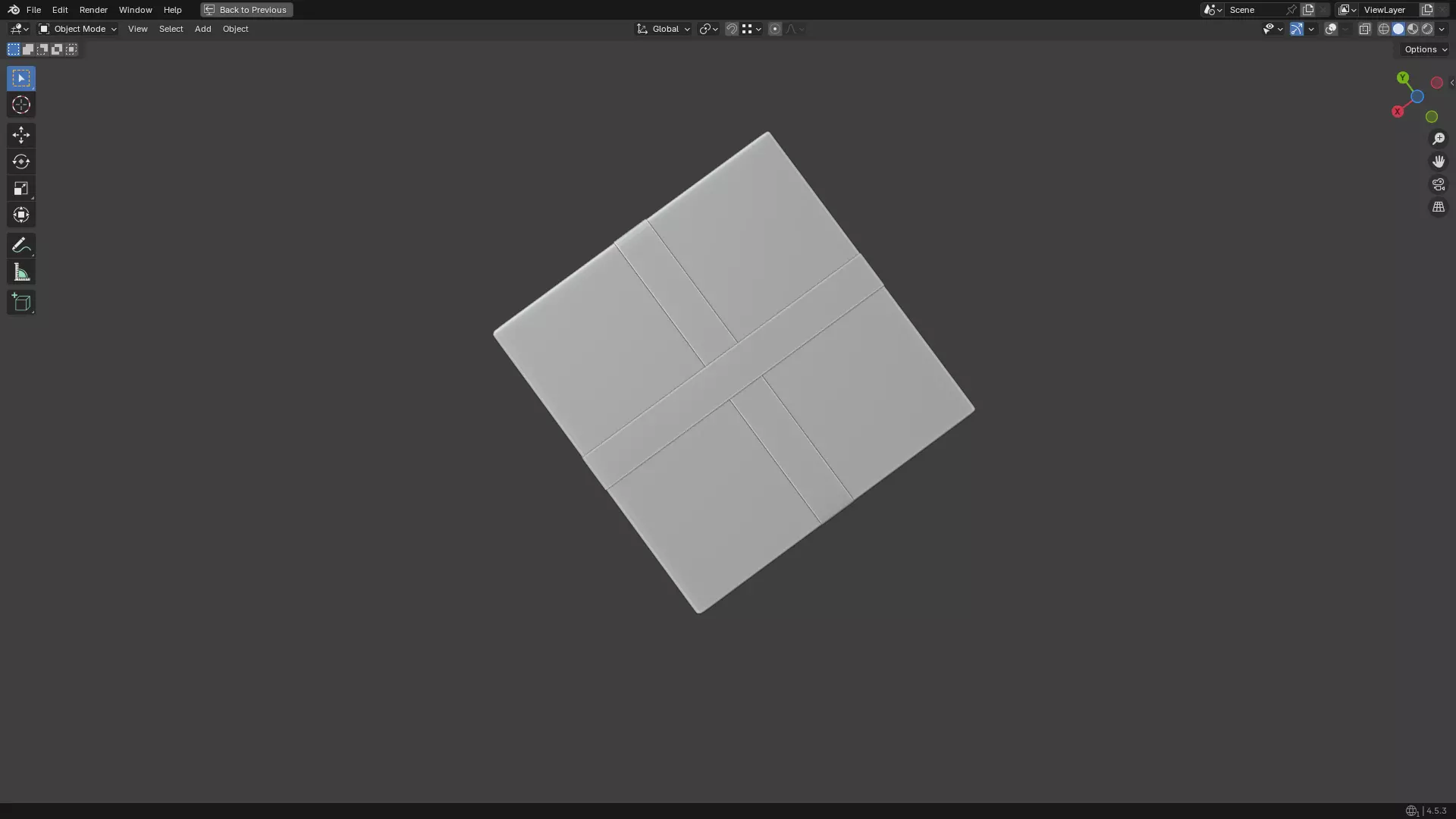Click the Scene name field

point(1255,10)
